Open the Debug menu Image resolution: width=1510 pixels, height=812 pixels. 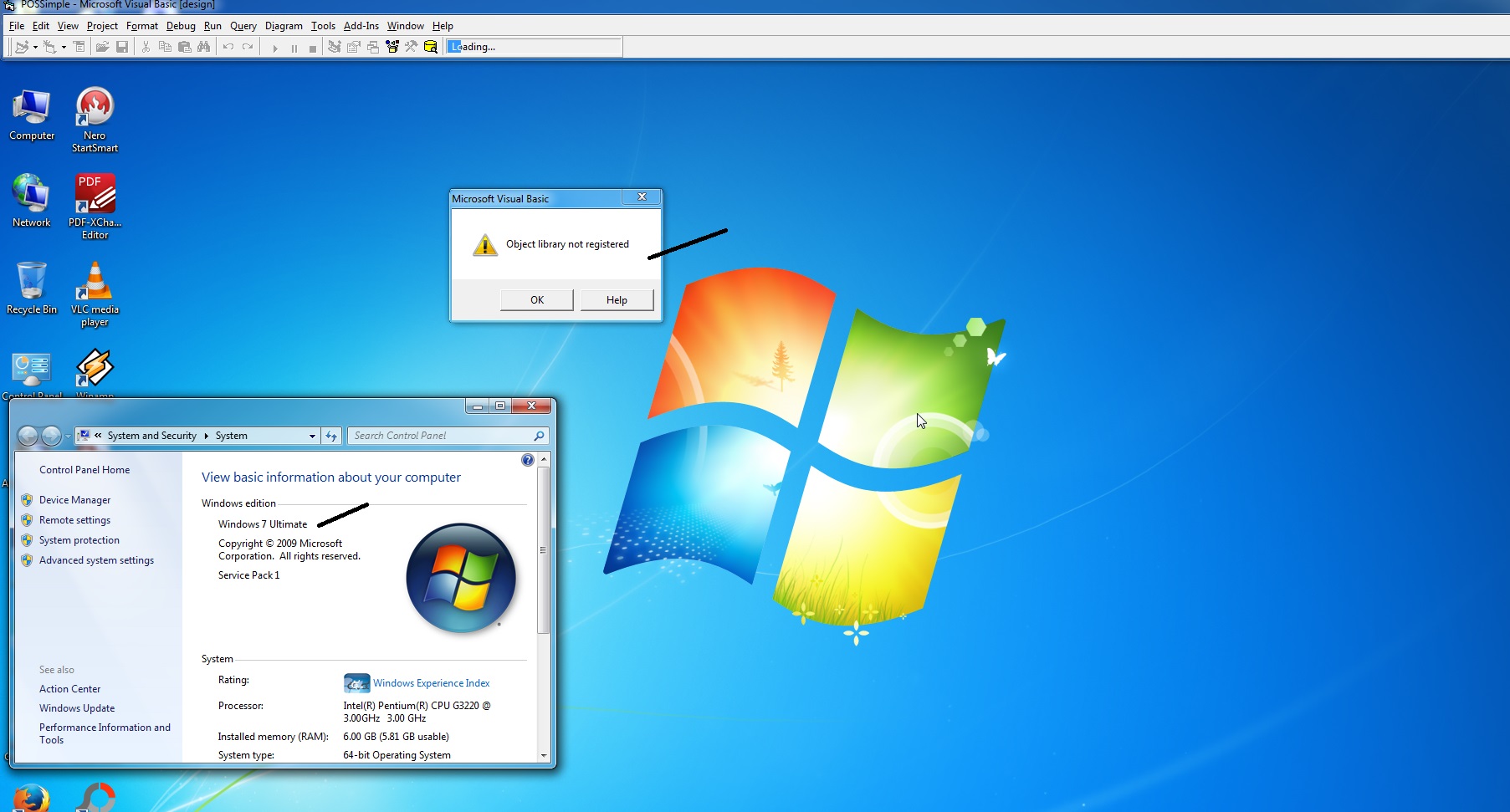181,26
